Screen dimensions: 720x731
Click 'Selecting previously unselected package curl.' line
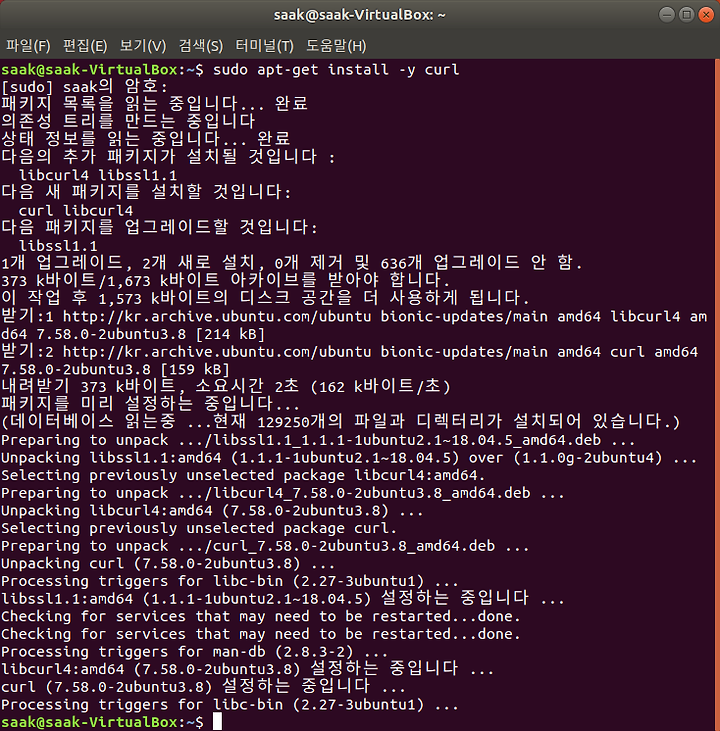pyautogui.click(x=199, y=528)
